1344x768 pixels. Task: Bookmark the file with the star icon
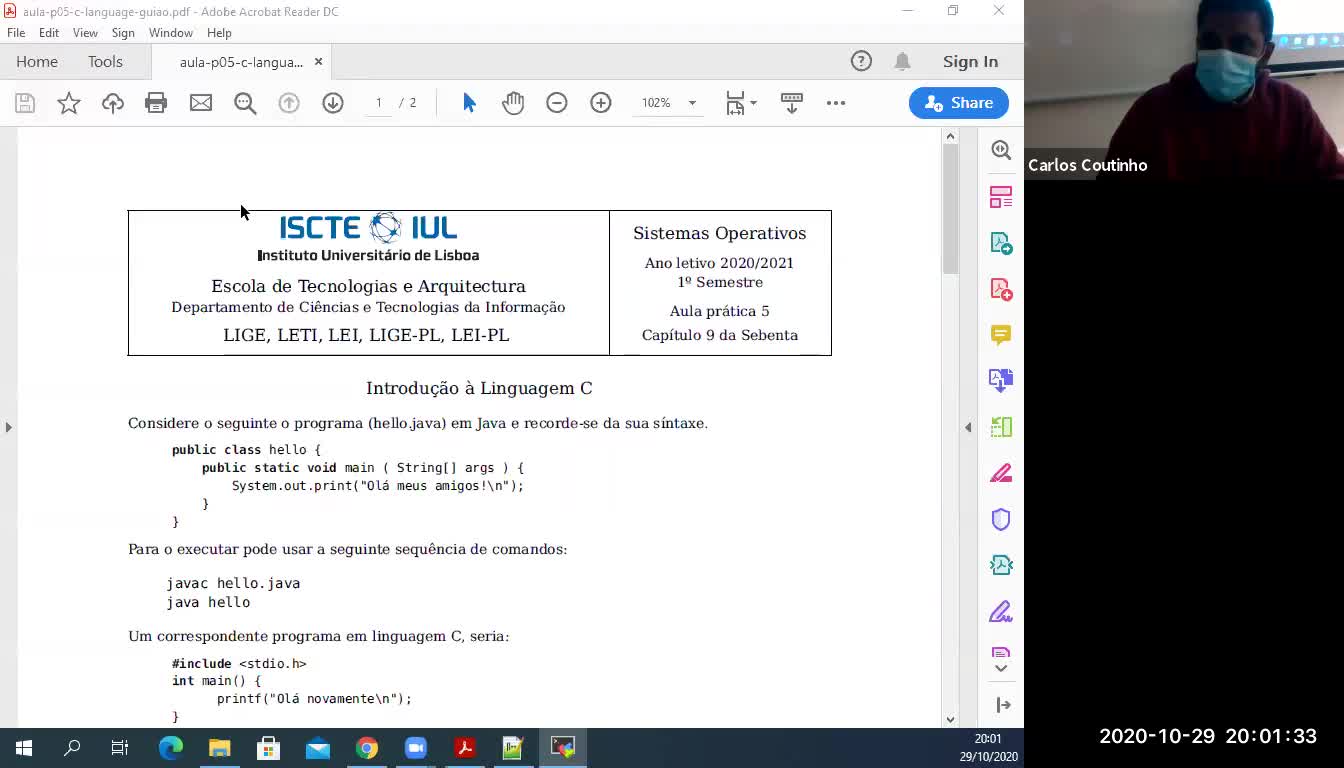(69, 103)
